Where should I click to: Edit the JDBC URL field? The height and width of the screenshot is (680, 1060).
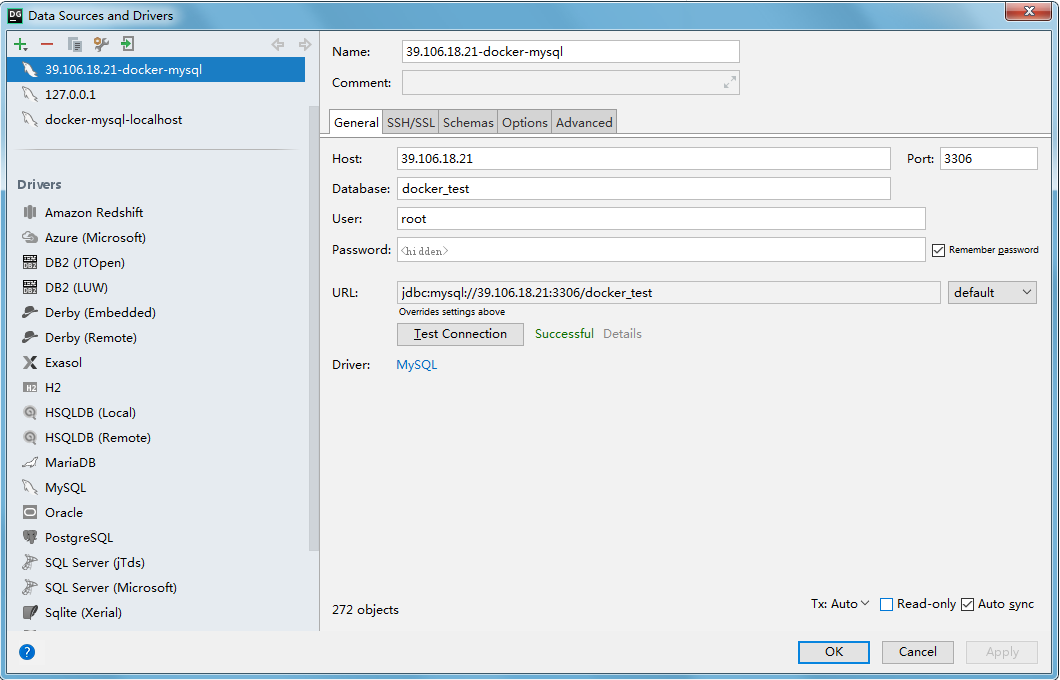pyautogui.click(x=669, y=293)
